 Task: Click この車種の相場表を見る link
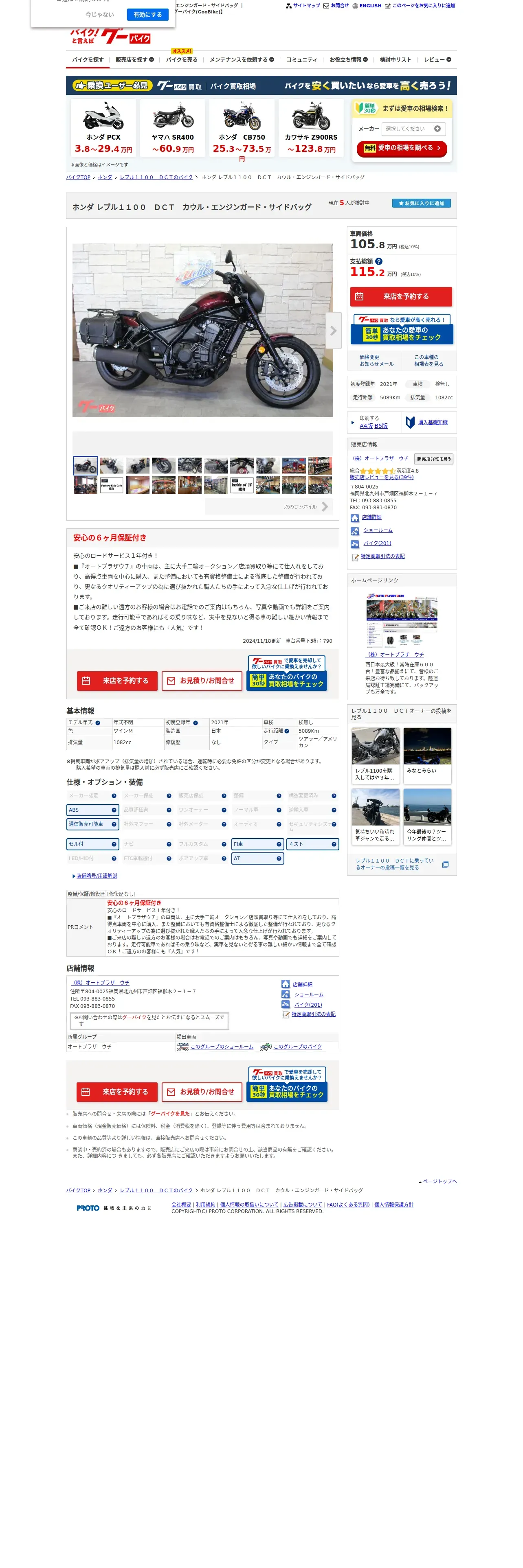point(429,360)
